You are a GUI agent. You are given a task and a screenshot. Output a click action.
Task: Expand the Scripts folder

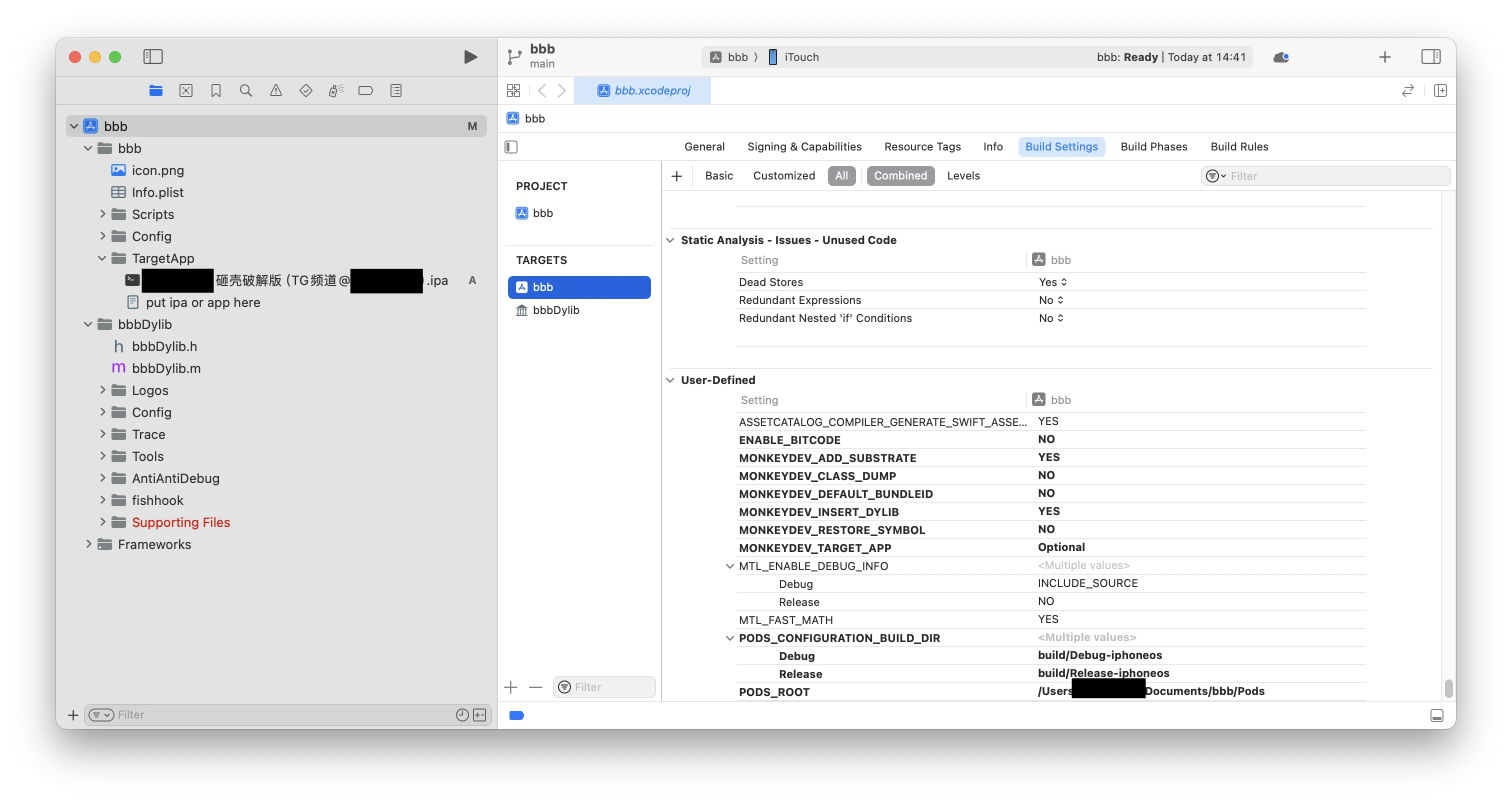point(102,214)
